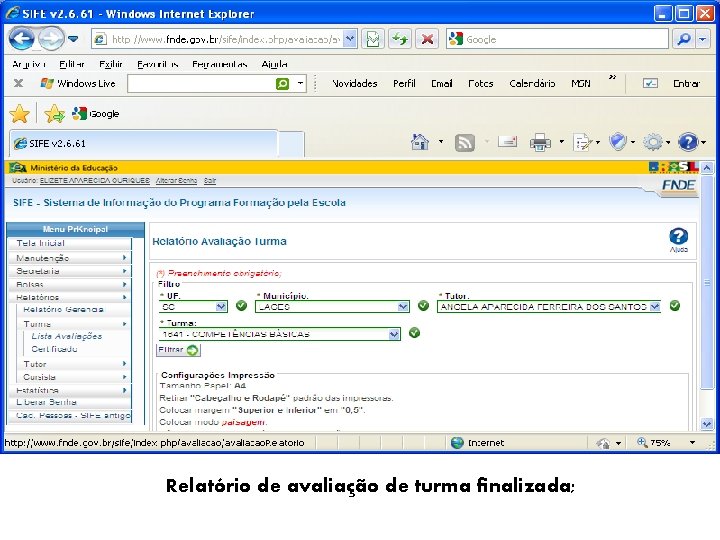Open the recent pages dropdown beside Forward
The height and width of the screenshot is (540, 720).
pos(73,39)
